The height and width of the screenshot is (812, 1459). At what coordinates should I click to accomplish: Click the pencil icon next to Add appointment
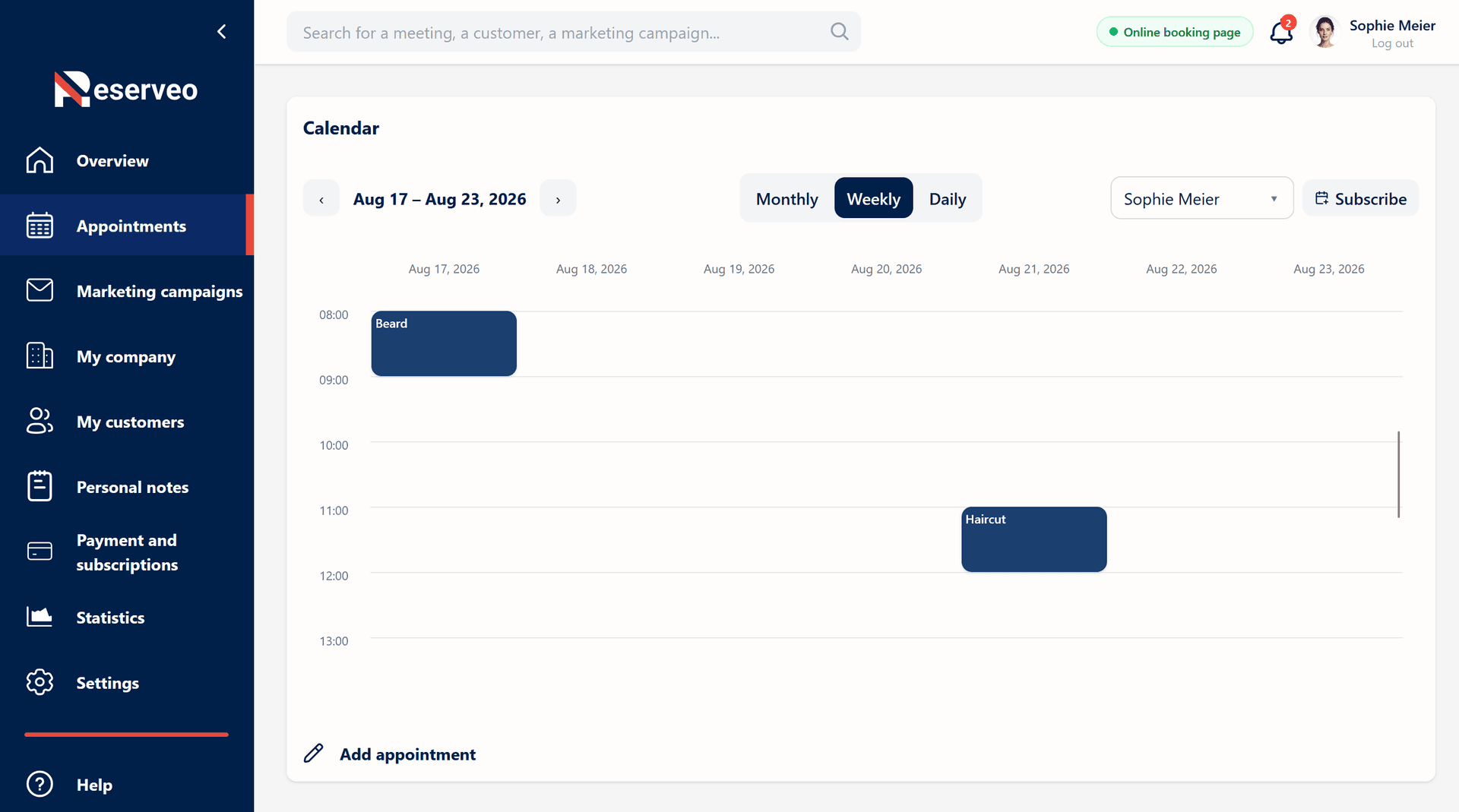(x=314, y=753)
